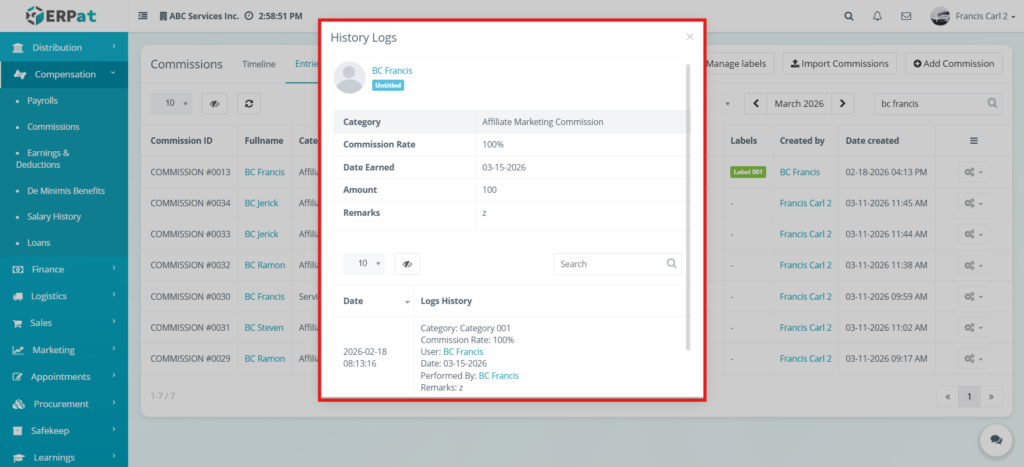The width and height of the screenshot is (1024, 467).
Task: Click the refresh button in Commissions toolbar
Action: 249,103
